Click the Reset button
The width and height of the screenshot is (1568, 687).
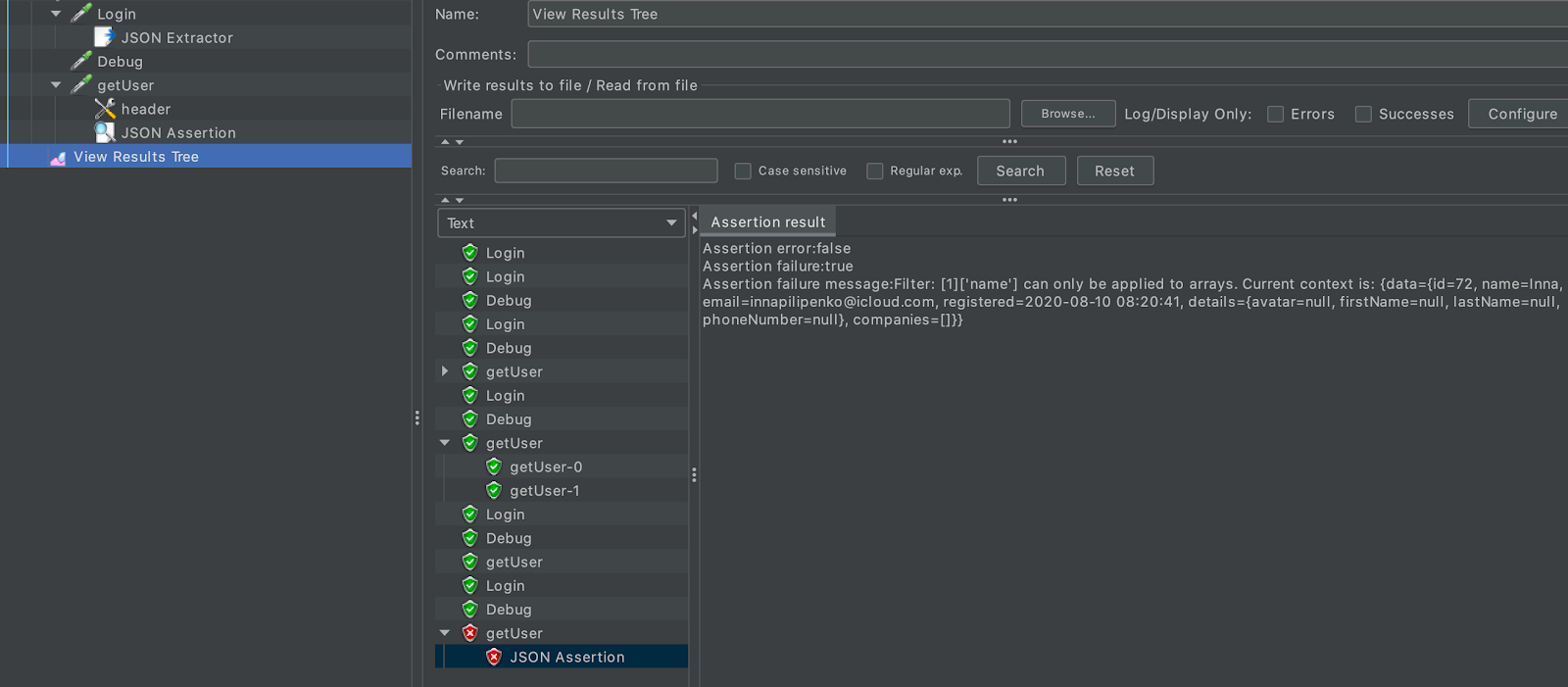[x=1115, y=171]
